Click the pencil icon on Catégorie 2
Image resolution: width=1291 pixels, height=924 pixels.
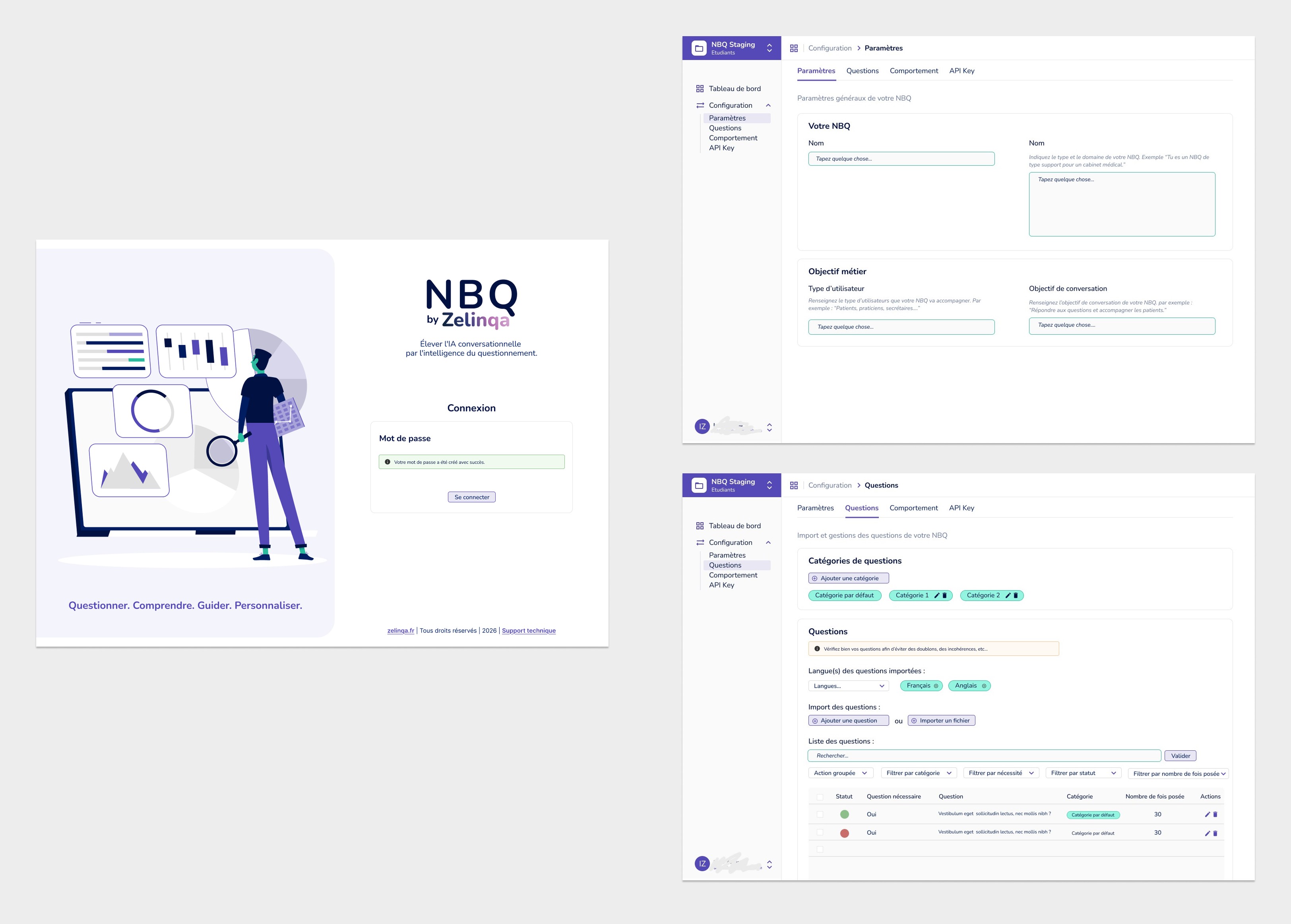[1008, 595]
